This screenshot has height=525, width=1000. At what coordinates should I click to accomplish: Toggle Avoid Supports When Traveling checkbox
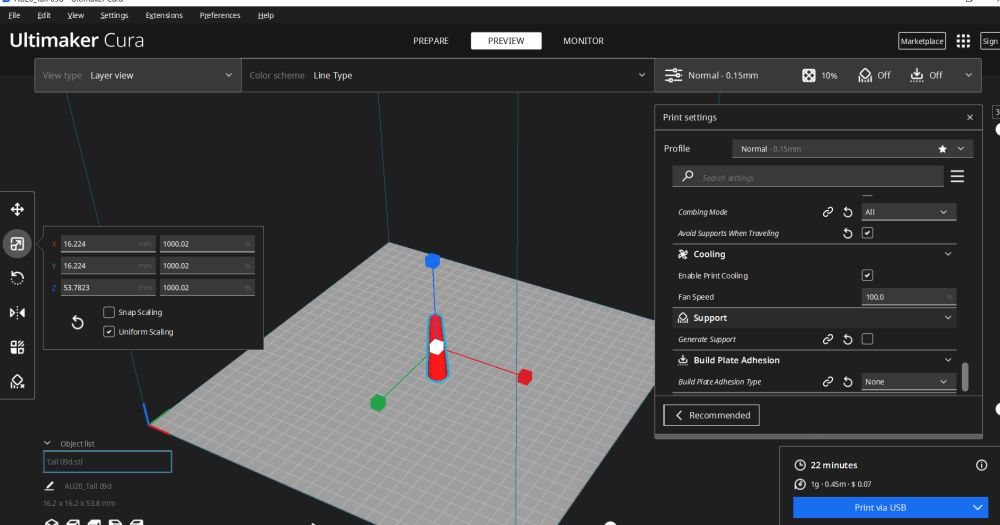(867, 233)
